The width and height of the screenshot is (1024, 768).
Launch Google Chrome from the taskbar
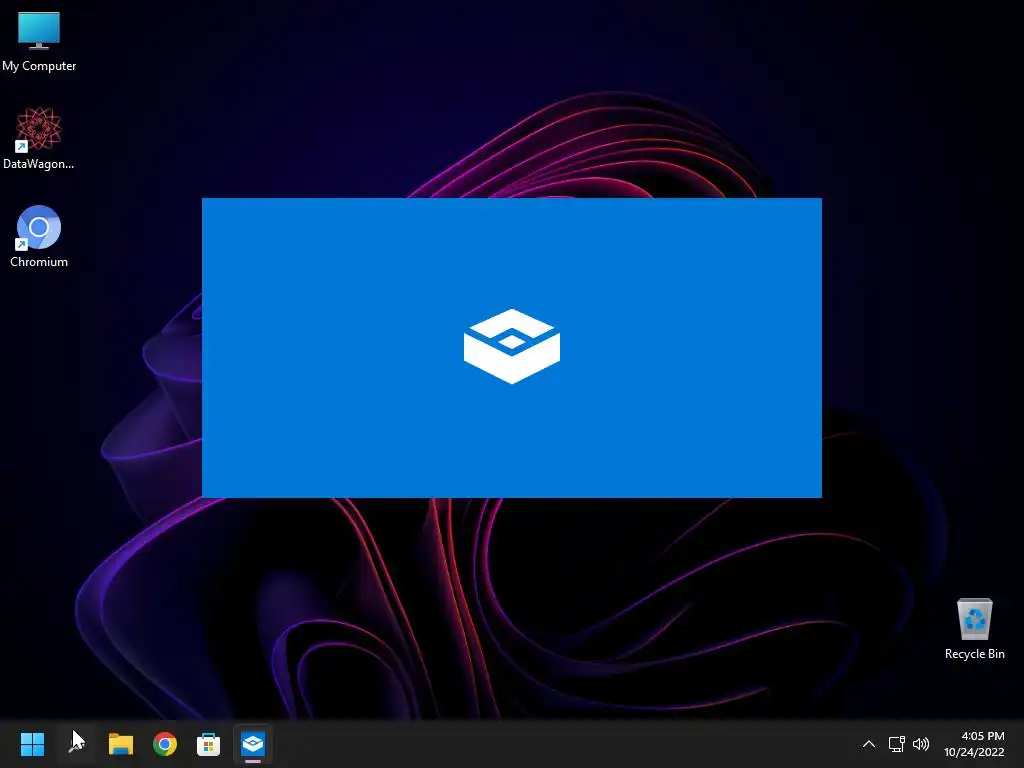(x=165, y=744)
